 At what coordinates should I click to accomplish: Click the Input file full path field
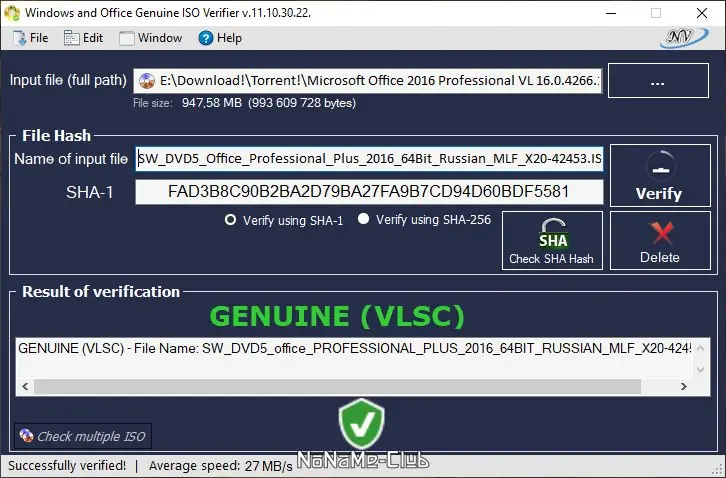pos(368,81)
